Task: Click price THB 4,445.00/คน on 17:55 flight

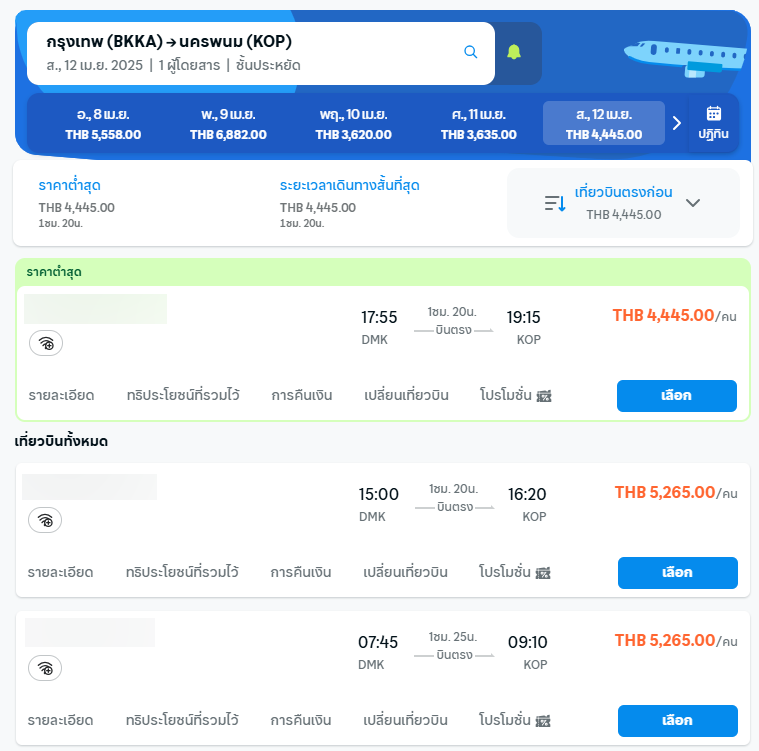Action: pyautogui.click(x=674, y=316)
